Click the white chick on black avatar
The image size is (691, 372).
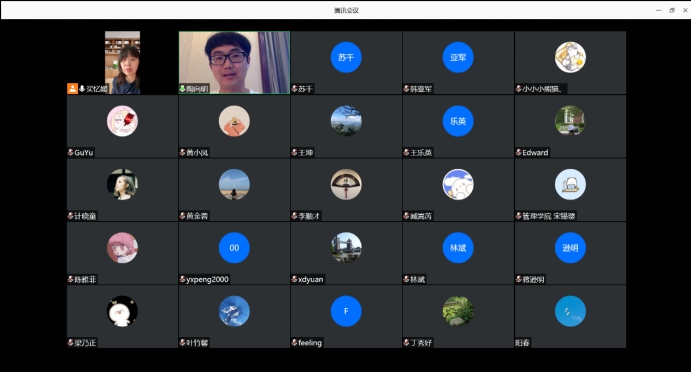click(x=123, y=311)
